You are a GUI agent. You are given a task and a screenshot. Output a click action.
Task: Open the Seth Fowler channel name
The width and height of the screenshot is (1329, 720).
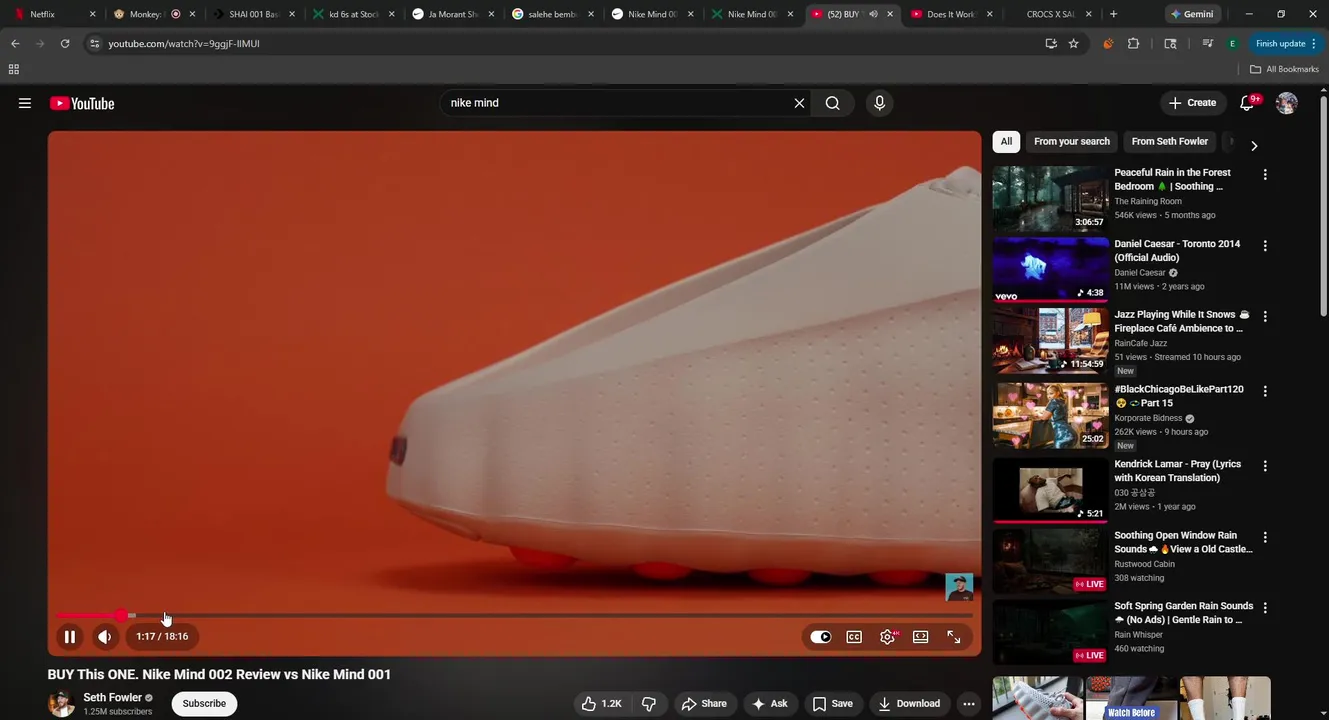(x=113, y=697)
